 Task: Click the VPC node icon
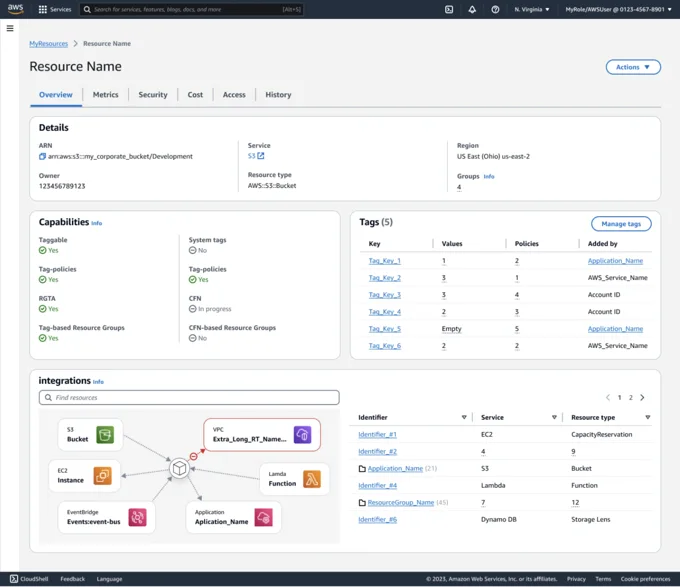tap(302, 434)
